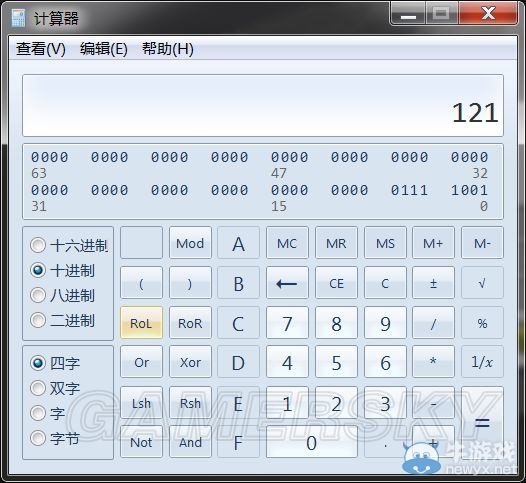Click the number 6 key
The height and width of the screenshot is (483, 526).
pos(385,362)
